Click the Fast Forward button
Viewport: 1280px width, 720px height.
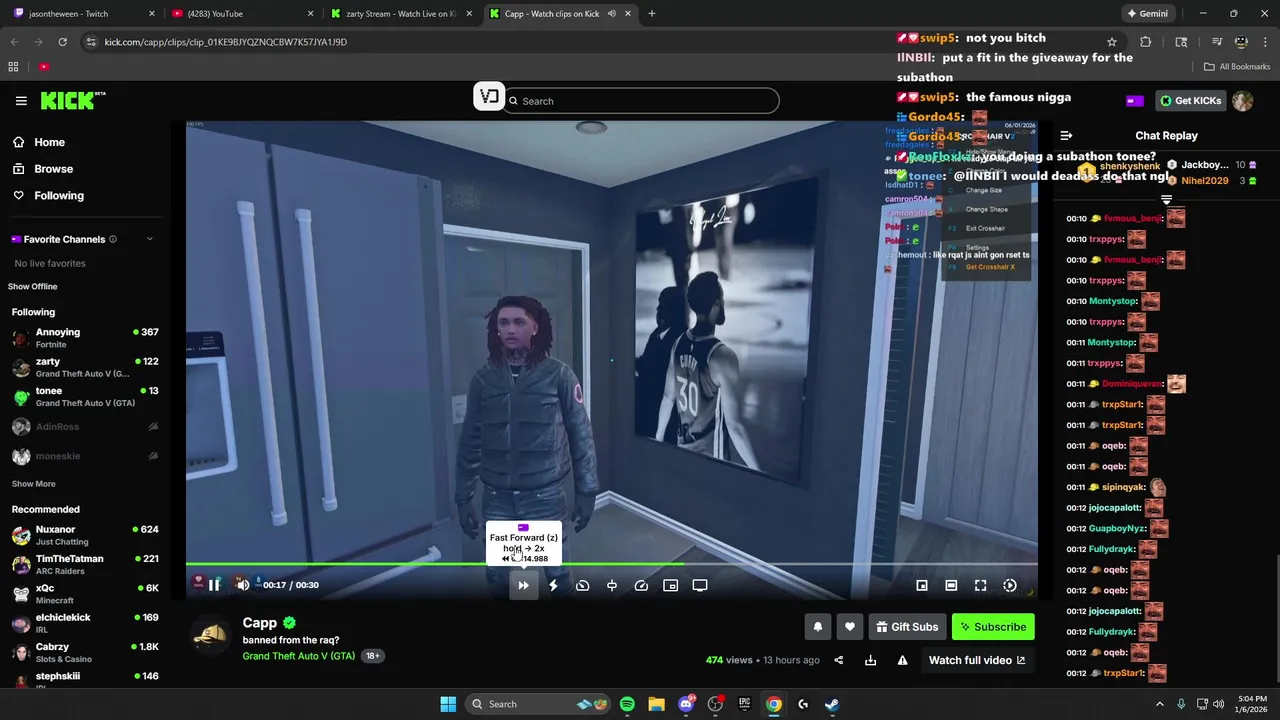[x=523, y=585]
